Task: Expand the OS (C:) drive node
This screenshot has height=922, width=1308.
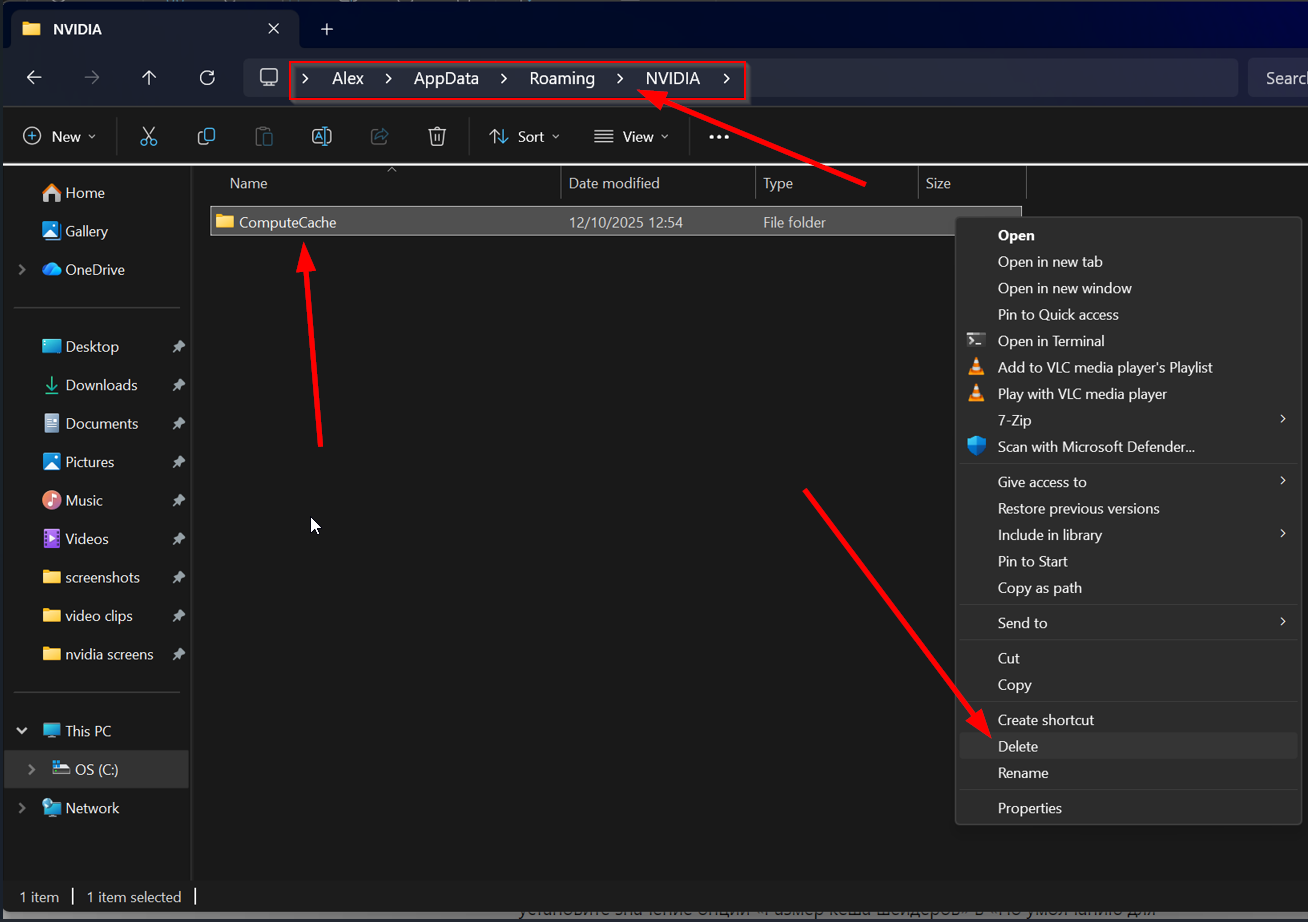Action: coord(31,769)
